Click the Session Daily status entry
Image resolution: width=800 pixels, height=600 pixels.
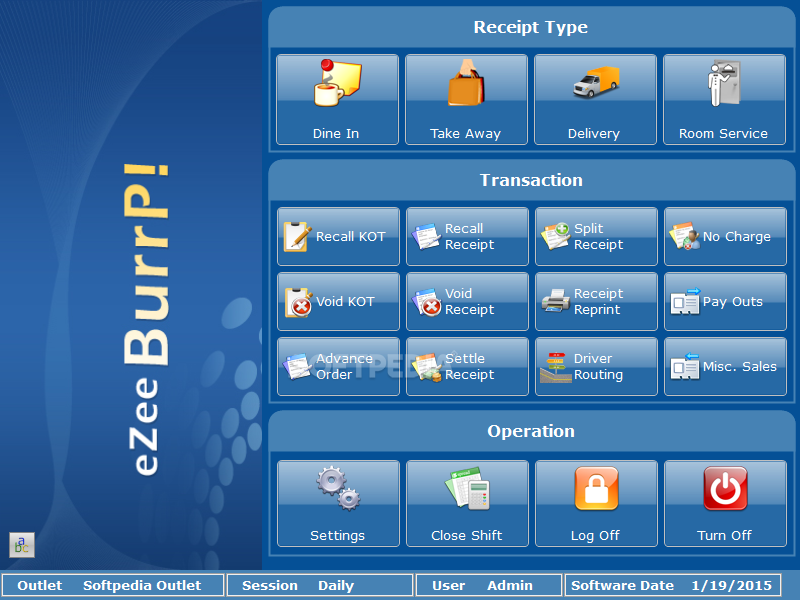click(320, 585)
